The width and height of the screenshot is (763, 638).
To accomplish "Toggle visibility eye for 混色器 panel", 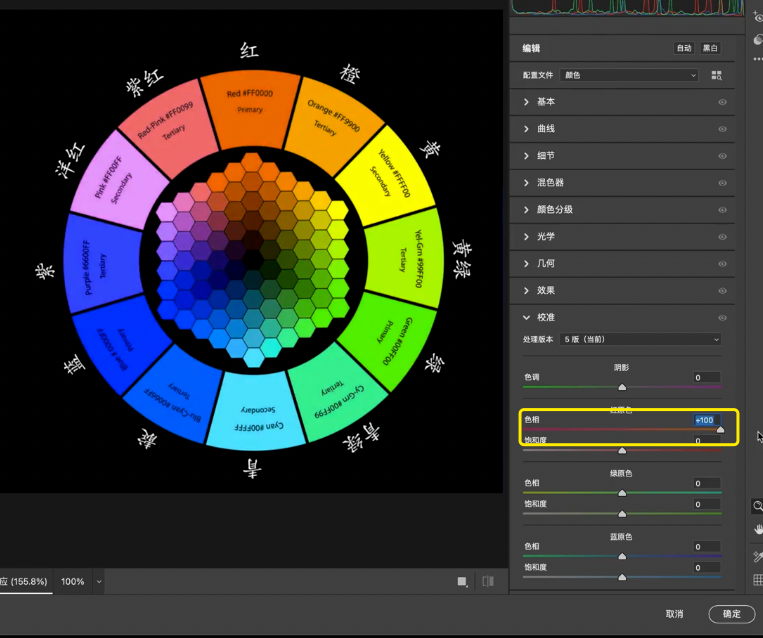I will click(721, 183).
